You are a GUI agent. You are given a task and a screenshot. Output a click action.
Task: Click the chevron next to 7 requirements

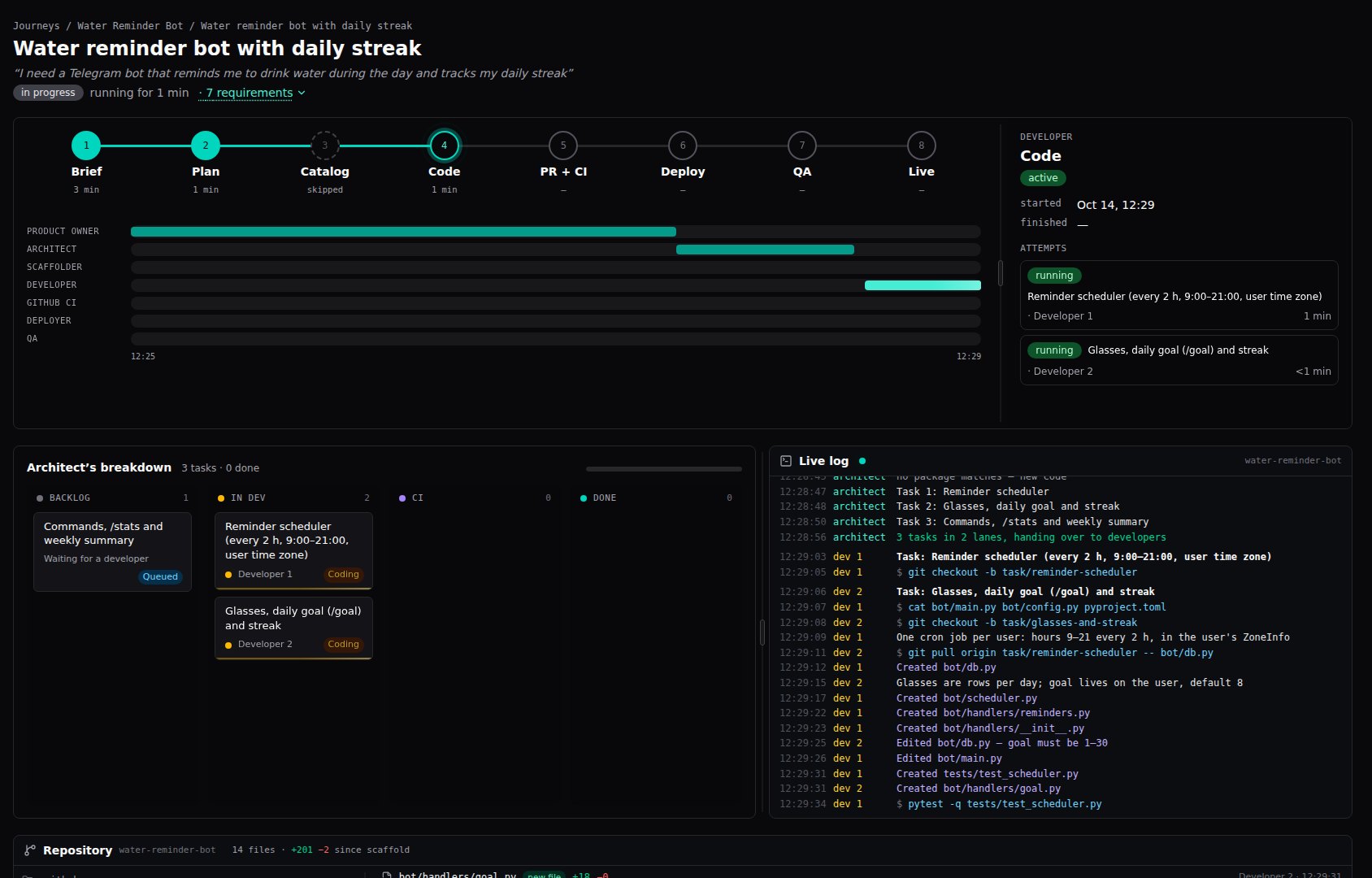pos(302,93)
